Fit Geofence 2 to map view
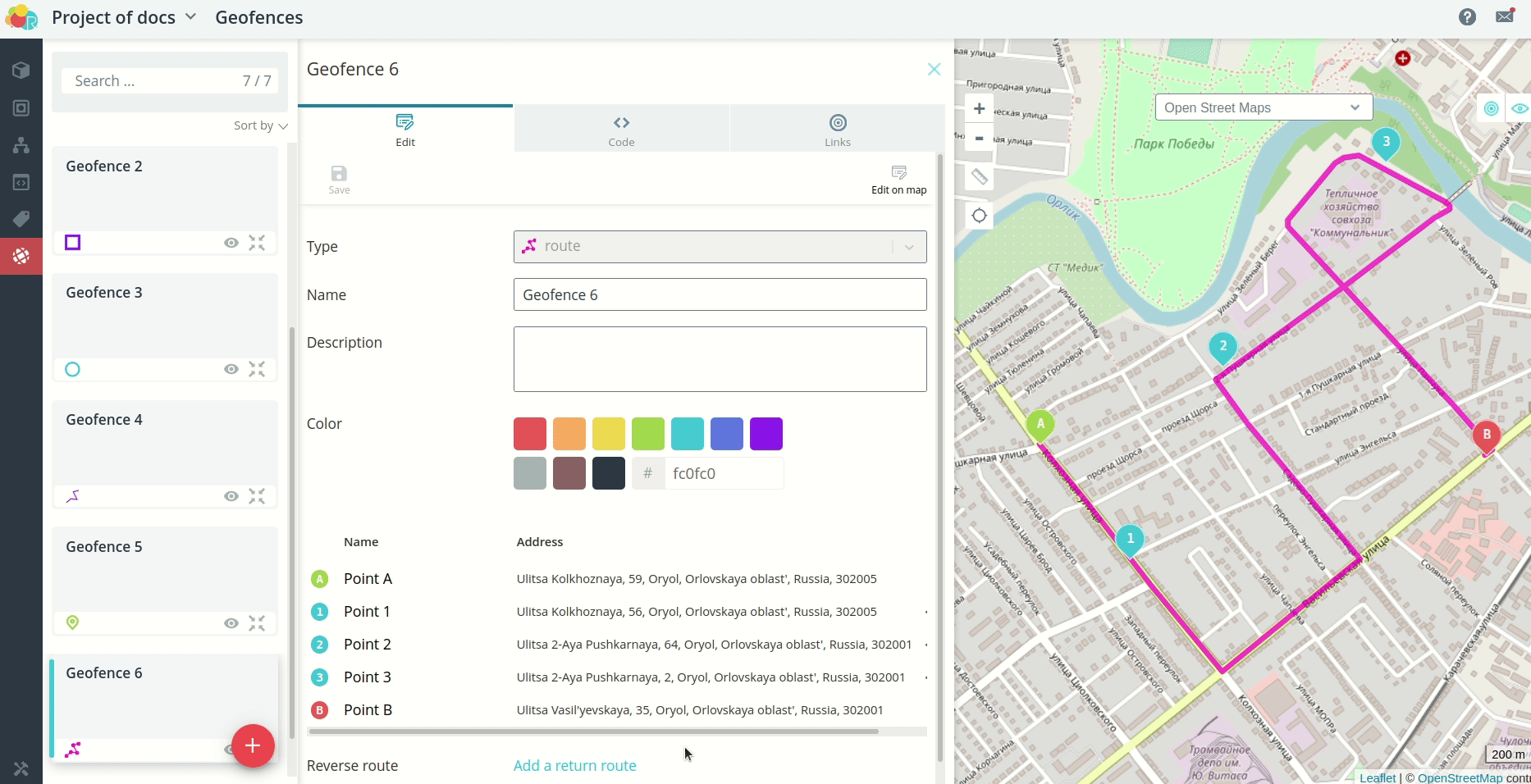The image size is (1531, 784). click(x=257, y=243)
